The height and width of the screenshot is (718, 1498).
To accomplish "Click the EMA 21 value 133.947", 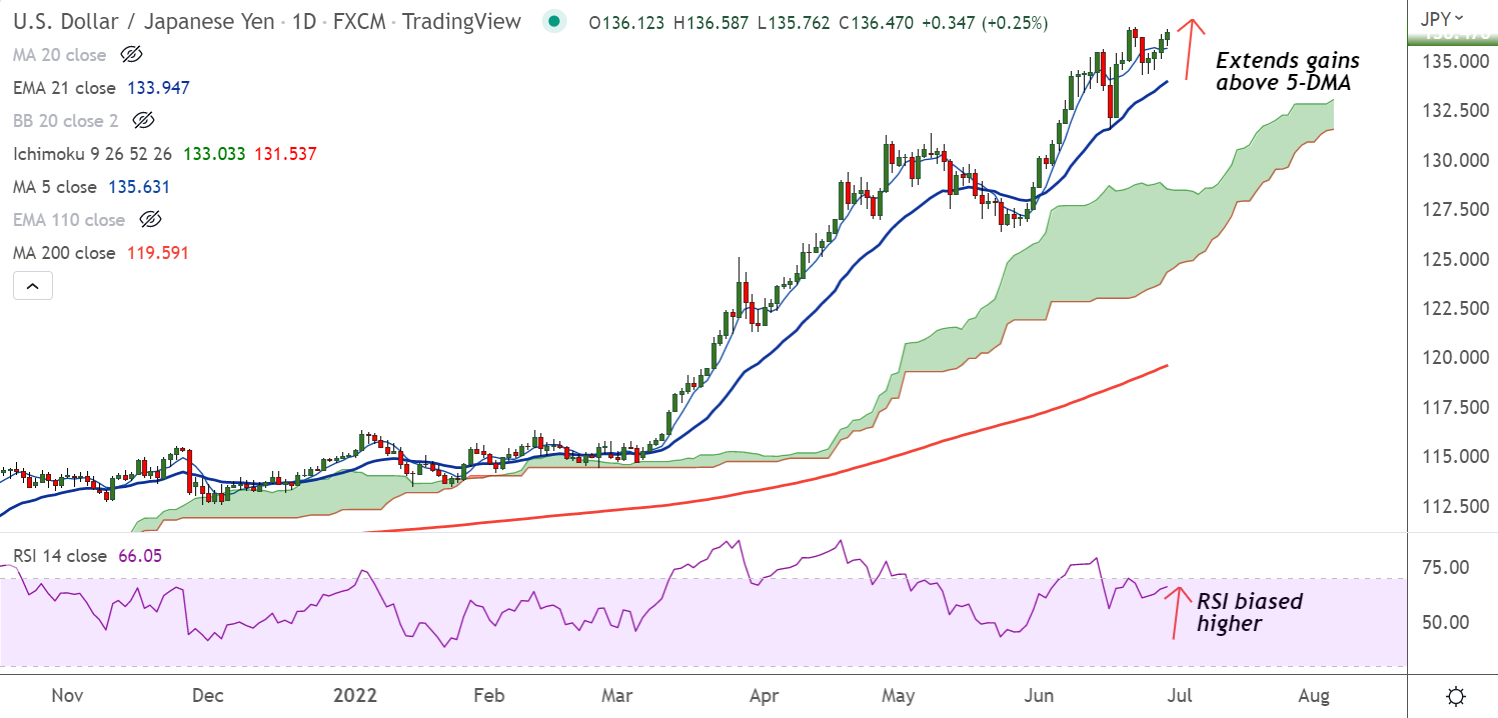I will (x=158, y=88).
